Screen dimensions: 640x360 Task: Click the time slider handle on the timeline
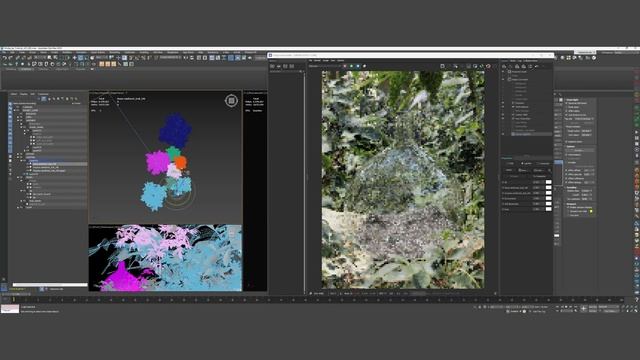[x=13, y=300]
